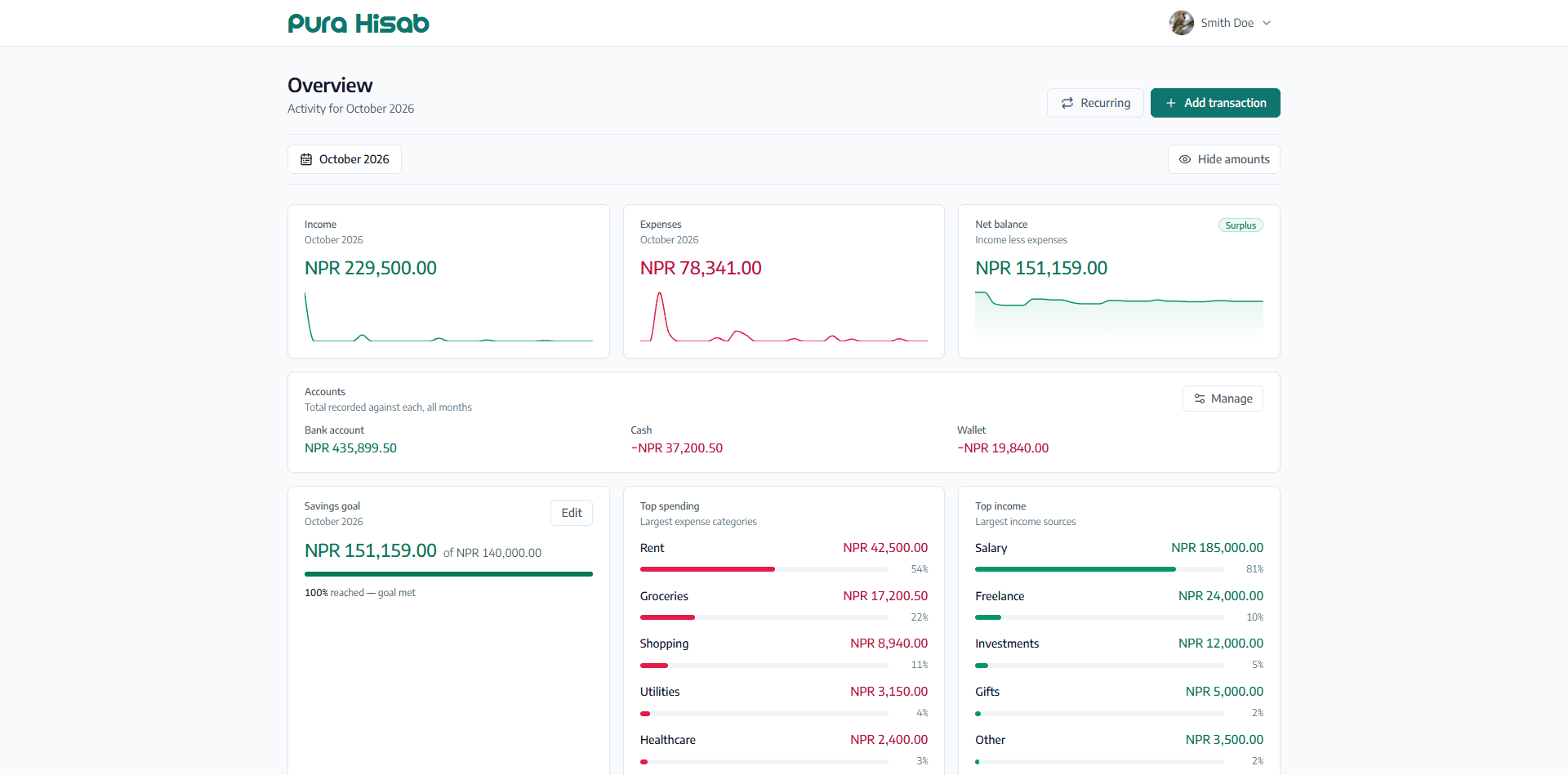Click the plus icon on Add transaction
Image resolution: width=1568 pixels, height=775 pixels.
coord(1171,103)
